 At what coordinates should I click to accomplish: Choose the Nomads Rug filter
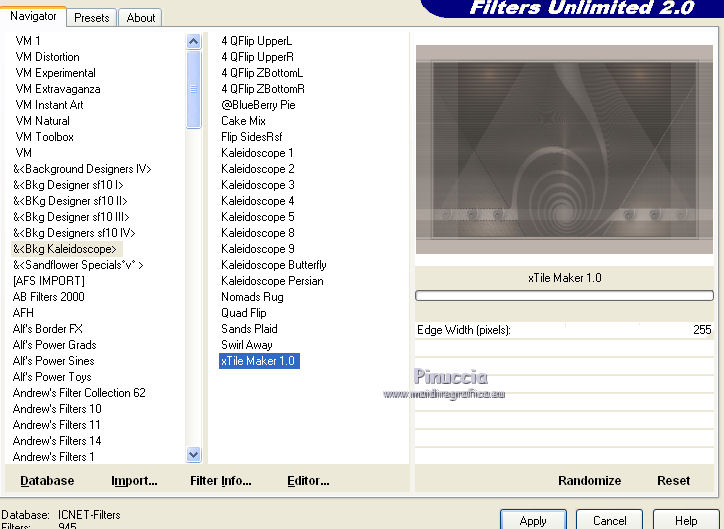(x=252, y=297)
